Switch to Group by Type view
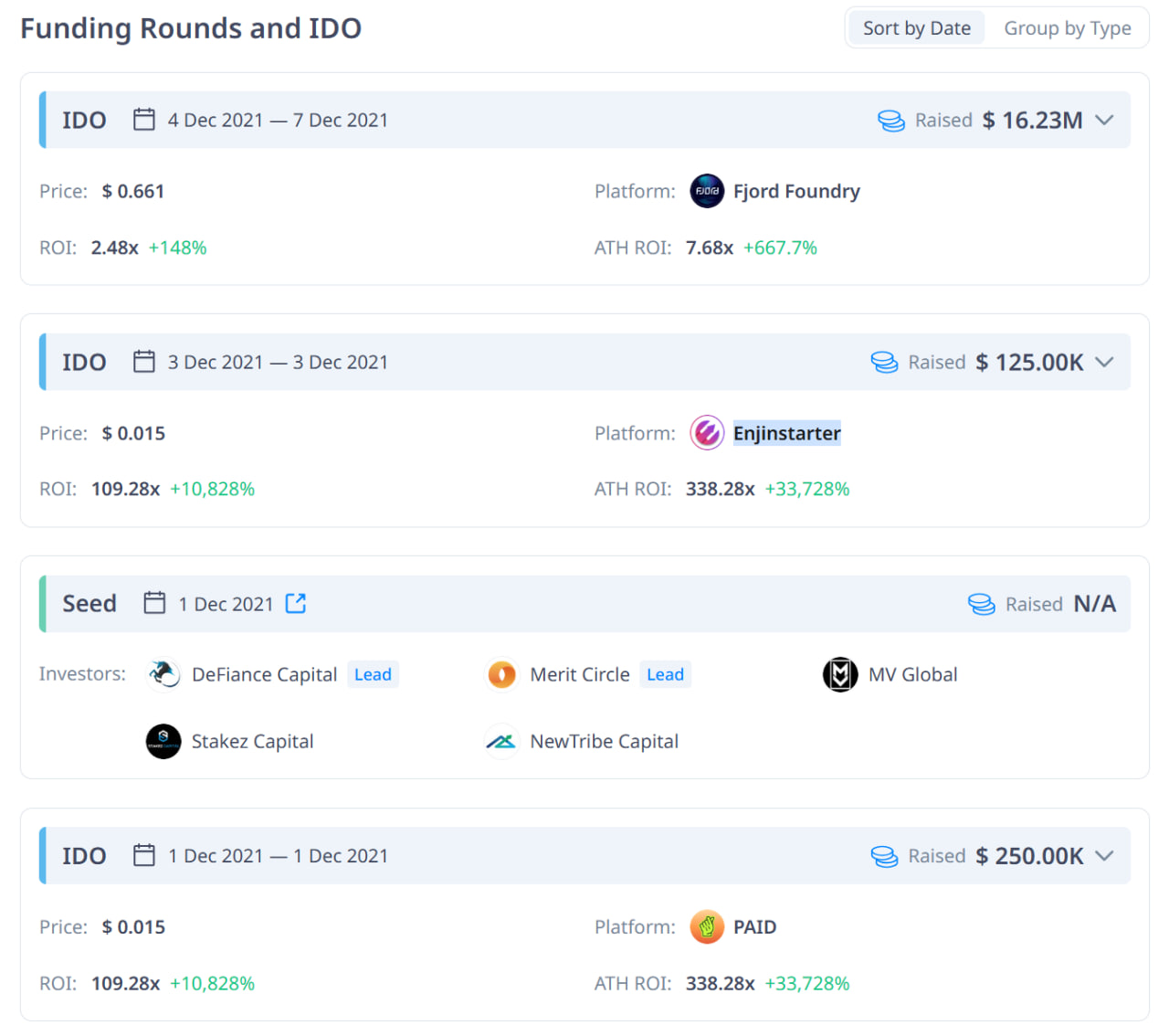This screenshot has height=1036, width=1169. tap(1068, 28)
